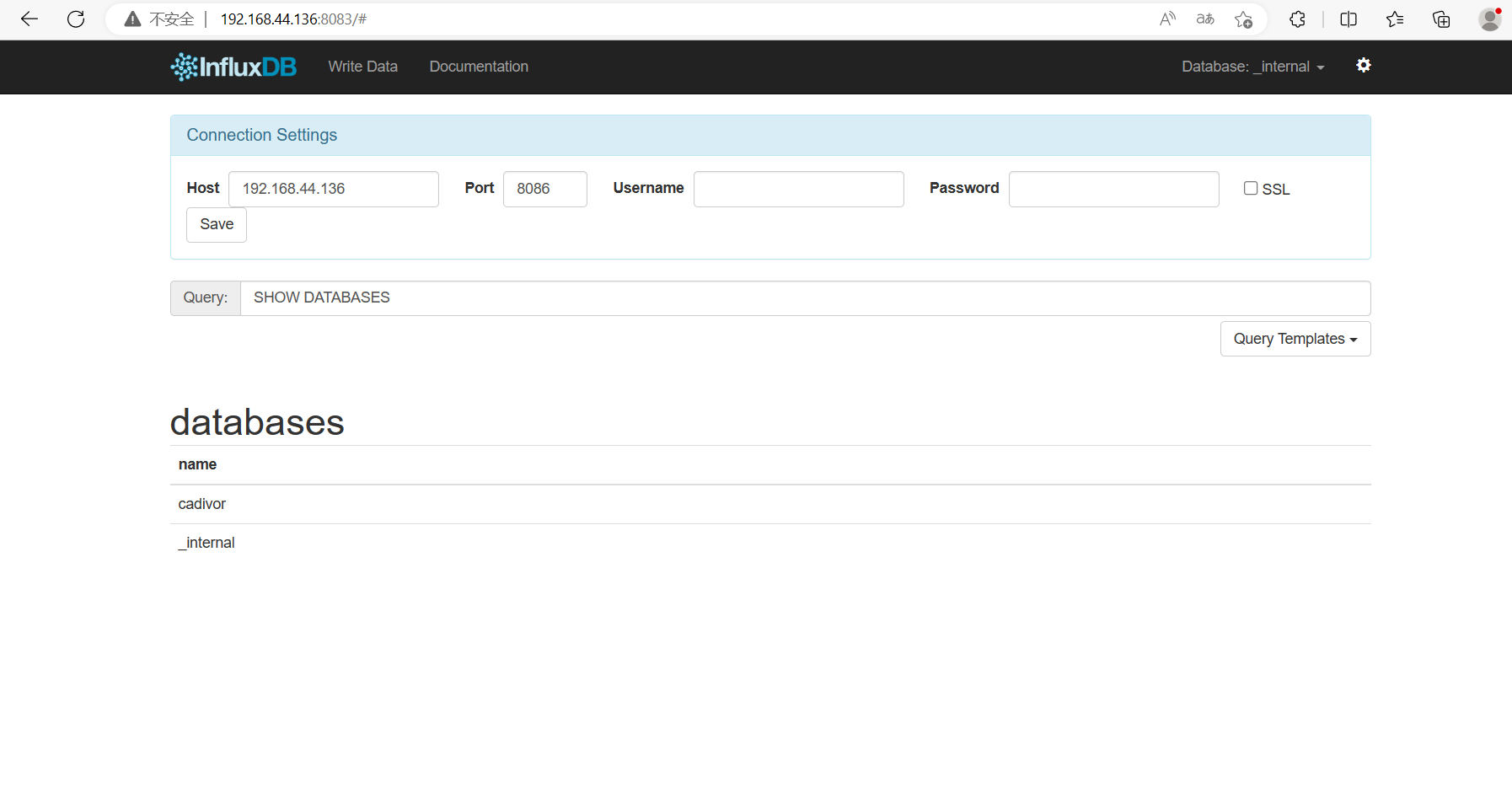Screen dimensions: 1512x793
Task: Focus the Host input field
Action: click(x=334, y=189)
